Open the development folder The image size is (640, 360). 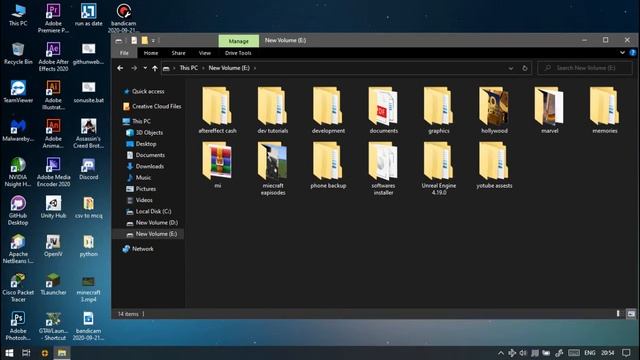point(328,110)
